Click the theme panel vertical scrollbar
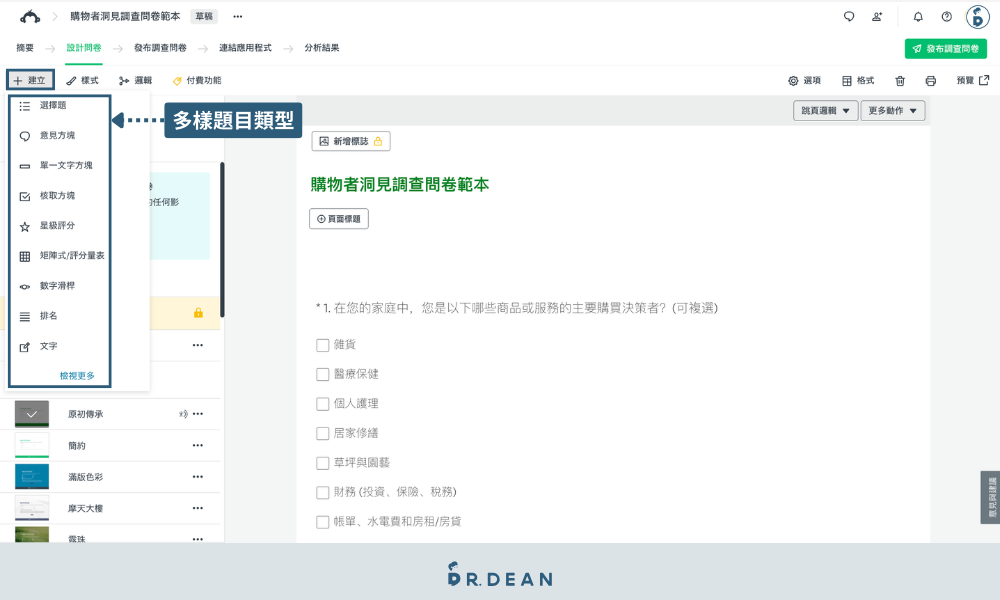 222,240
